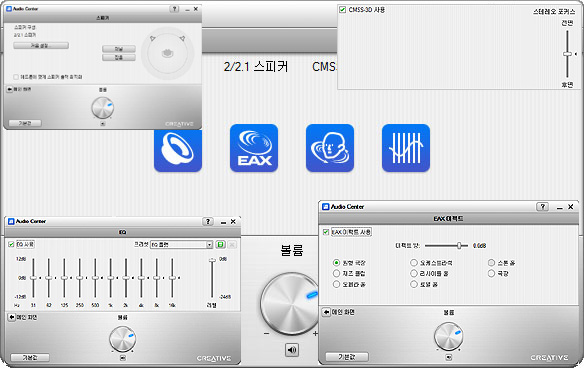Click the 16k EQ band slider

click(x=172, y=278)
